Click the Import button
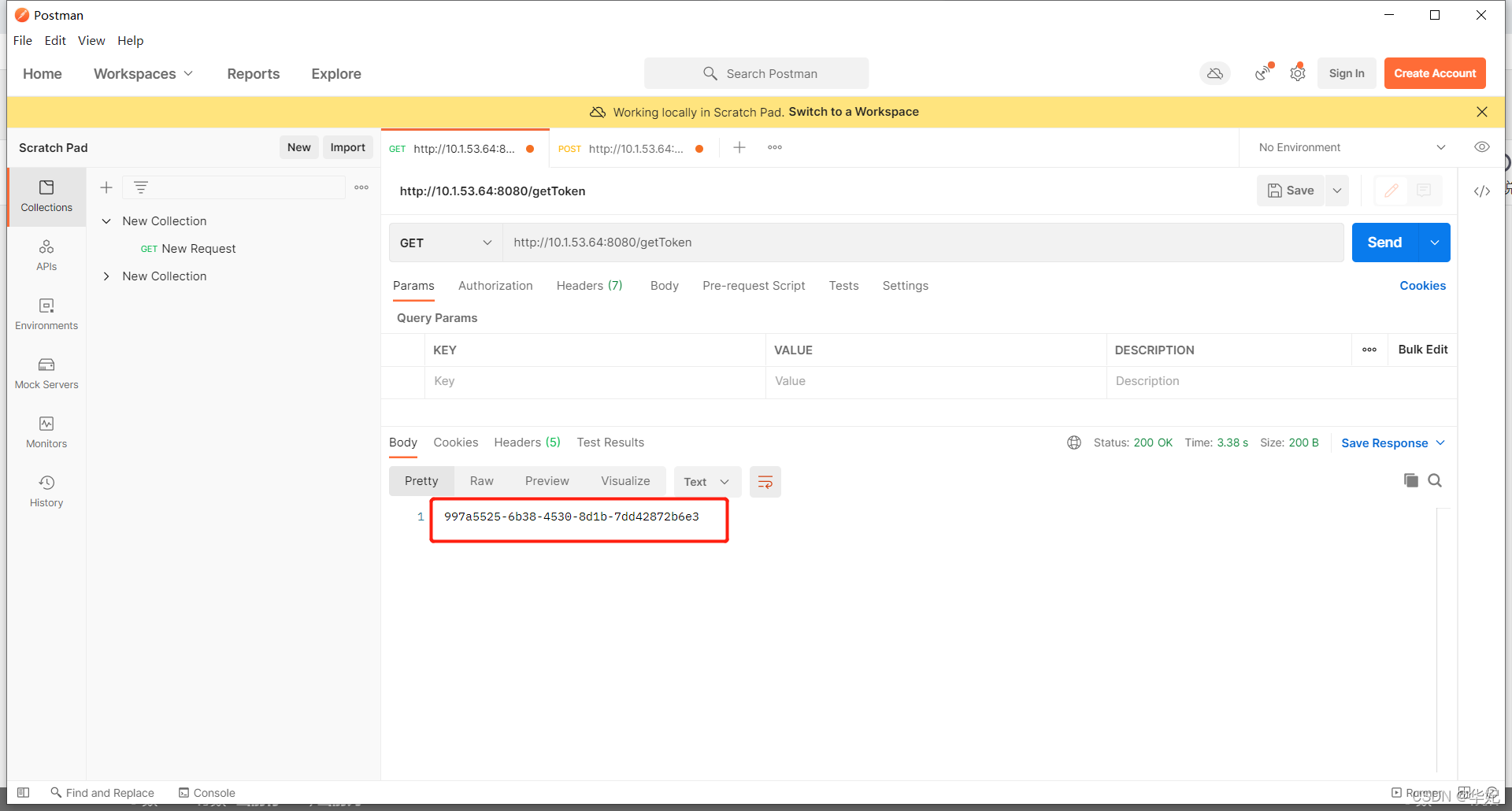The image size is (1512, 811). click(347, 147)
